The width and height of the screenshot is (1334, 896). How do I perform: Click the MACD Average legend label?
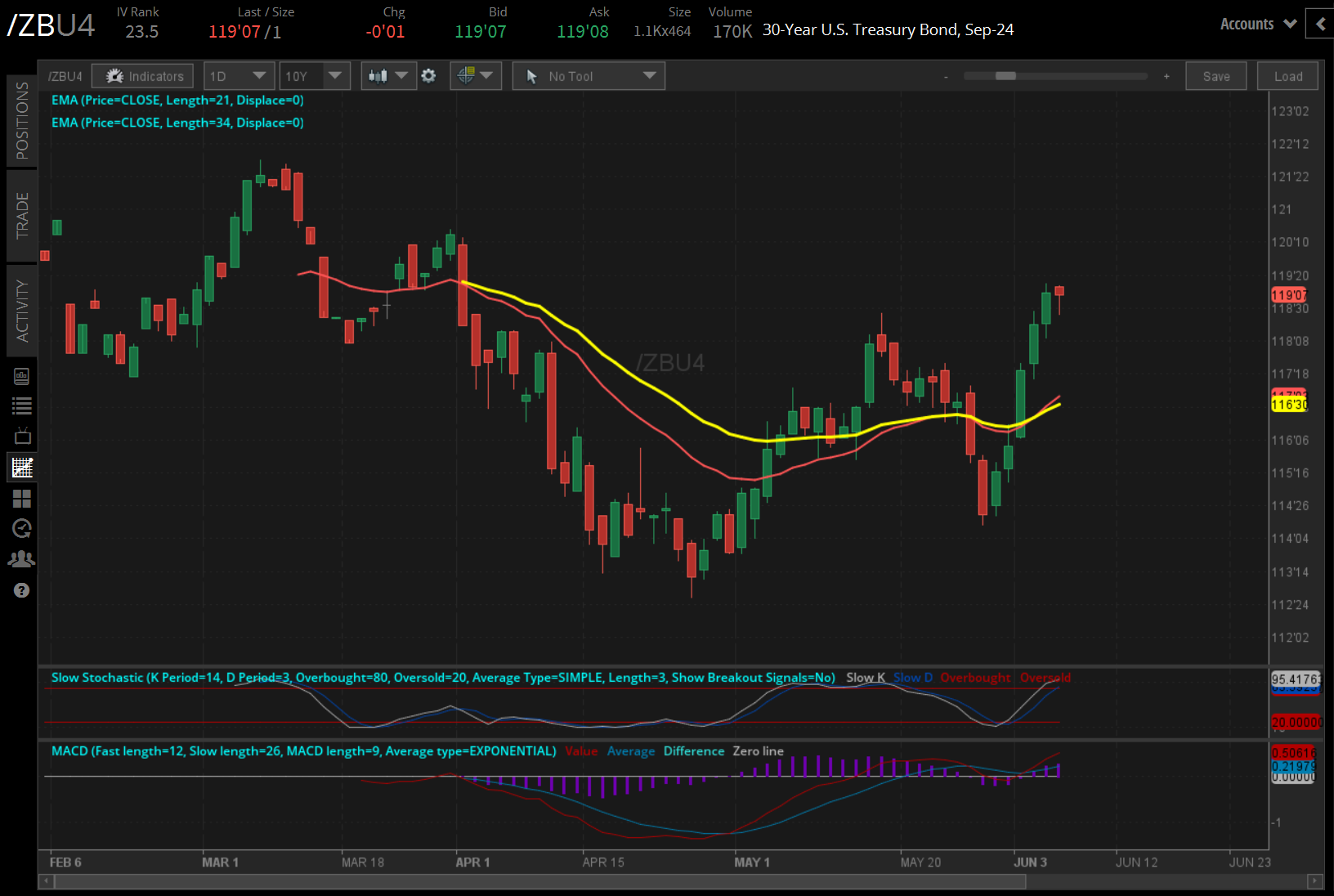[631, 751]
